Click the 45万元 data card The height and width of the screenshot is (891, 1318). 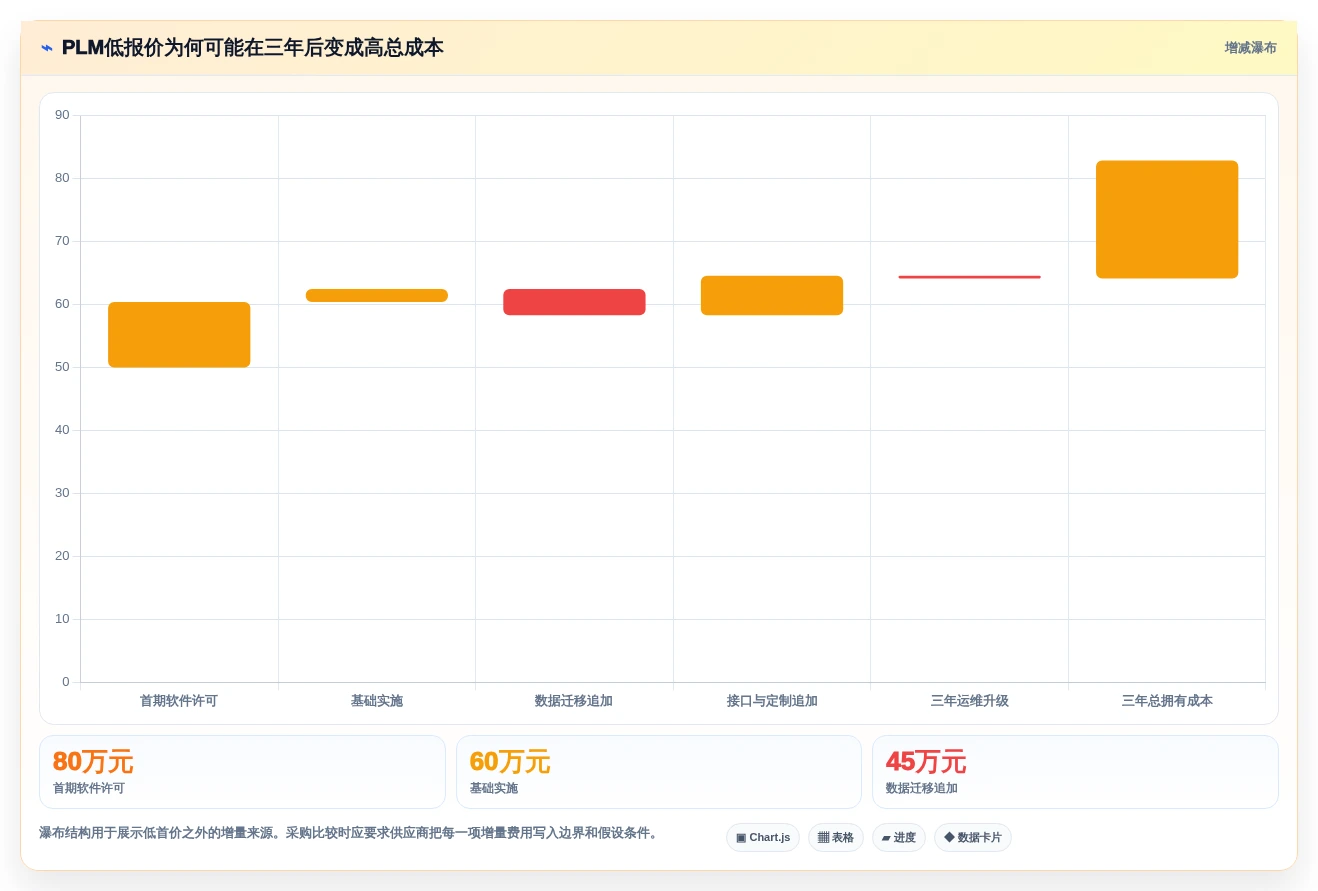(1075, 772)
